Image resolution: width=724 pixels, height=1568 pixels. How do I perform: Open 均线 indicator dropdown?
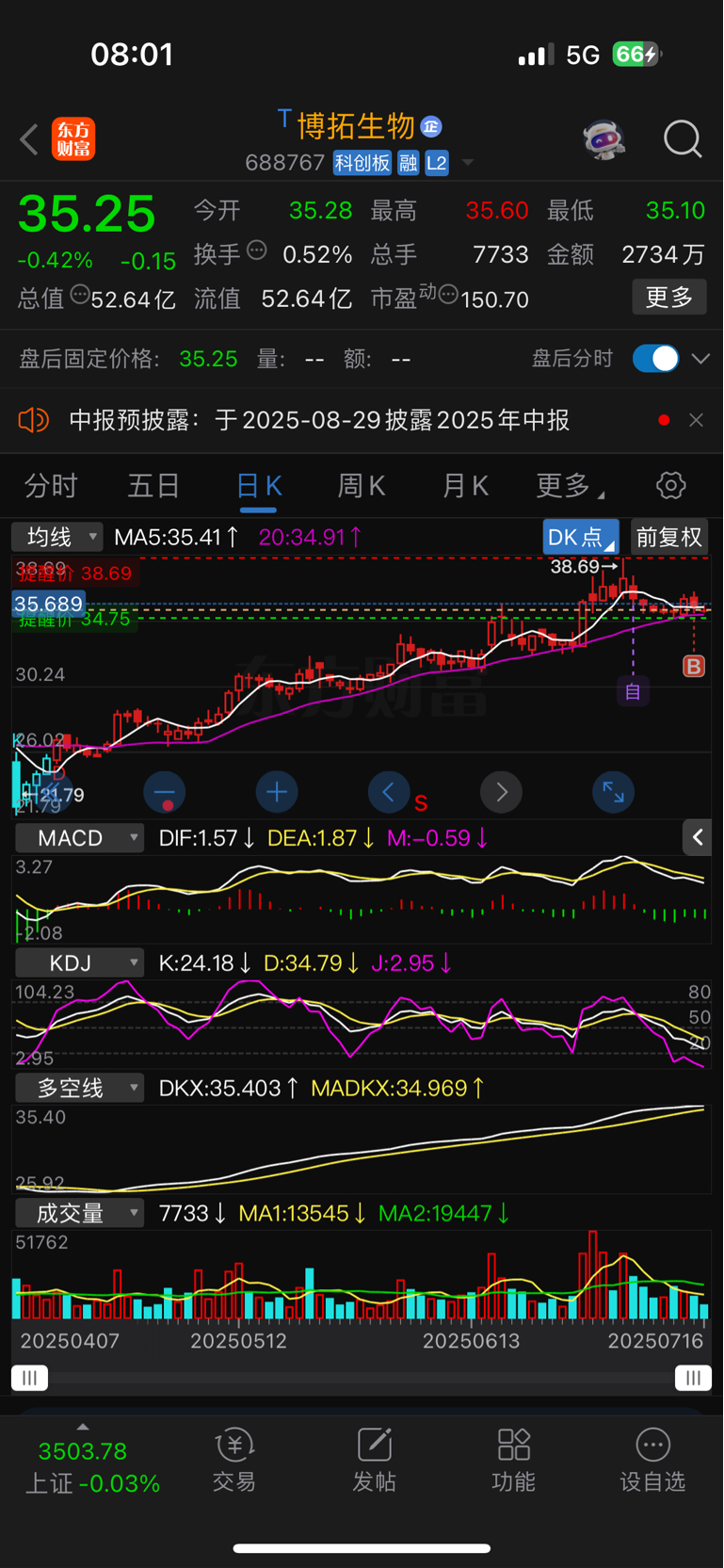click(x=56, y=537)
